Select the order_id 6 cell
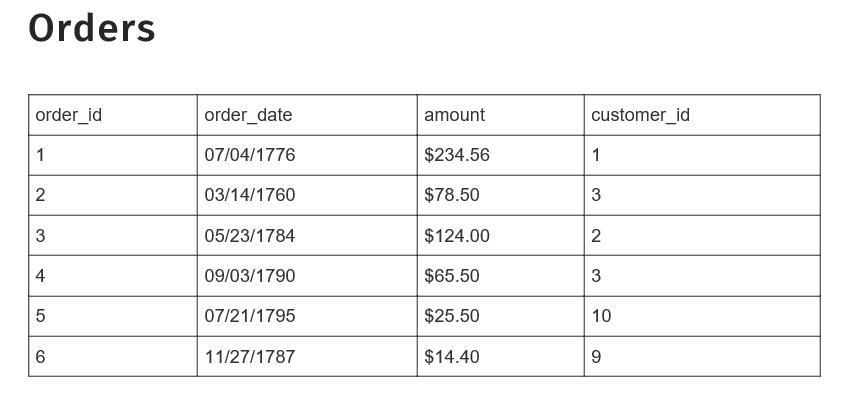Image resolution: width=853 pixels, height=407 pixels. coord(41,357)
